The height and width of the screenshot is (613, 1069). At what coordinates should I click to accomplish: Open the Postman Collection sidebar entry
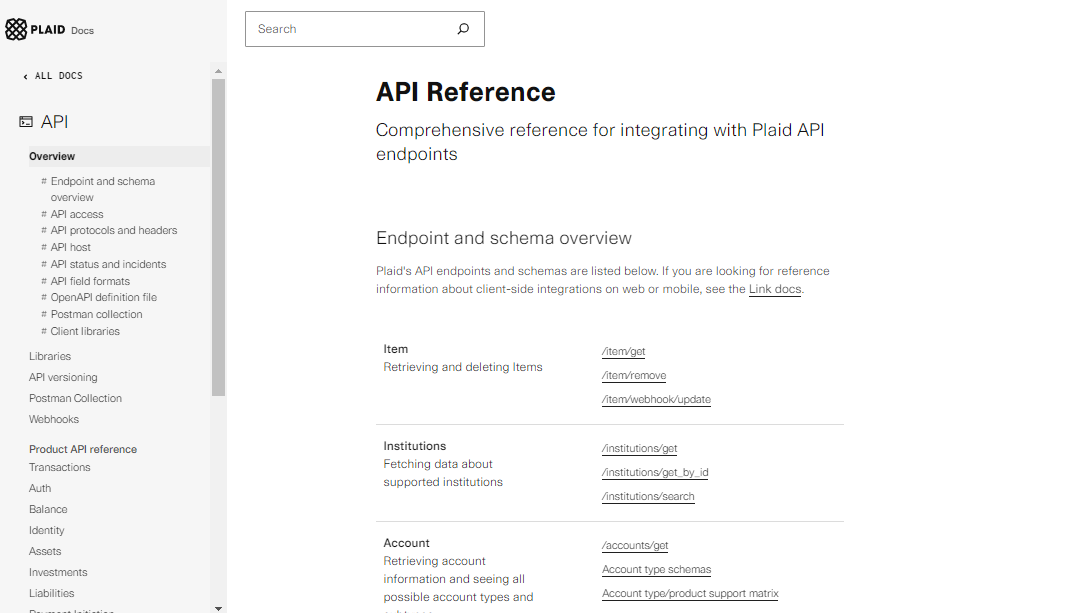(x=75, y=397)
